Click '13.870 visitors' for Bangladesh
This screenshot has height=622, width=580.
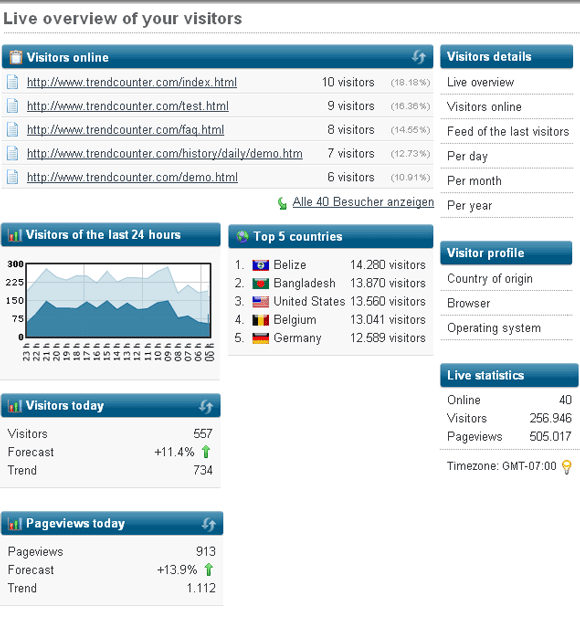388,283
